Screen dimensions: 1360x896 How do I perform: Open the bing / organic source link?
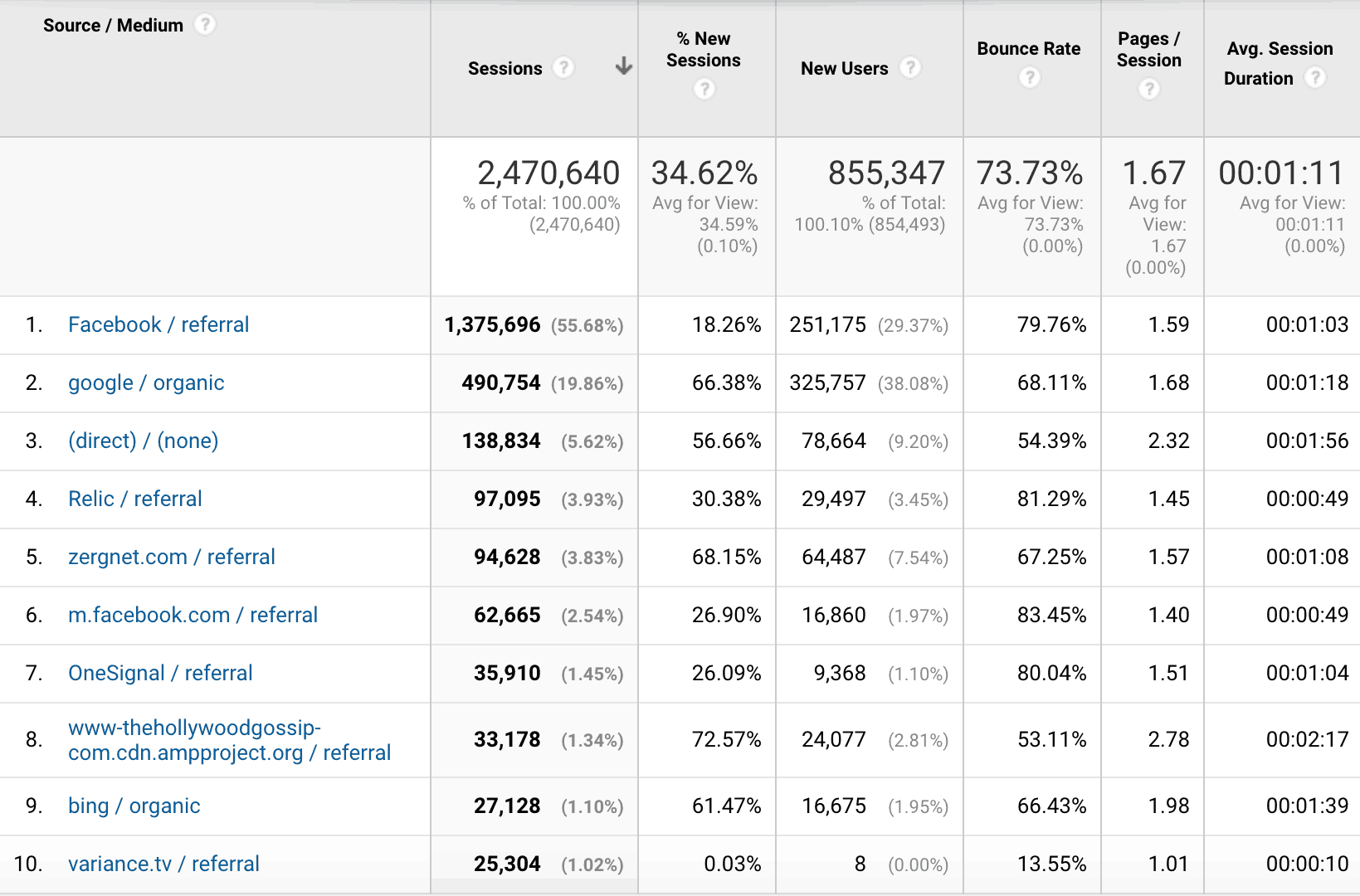[x=134, y=806]
